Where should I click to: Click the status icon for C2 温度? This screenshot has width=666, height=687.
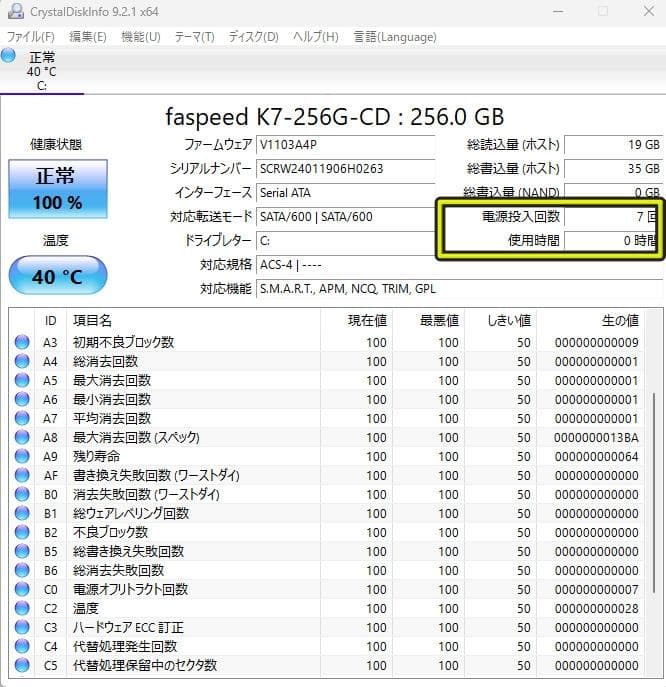coord(22,608)
